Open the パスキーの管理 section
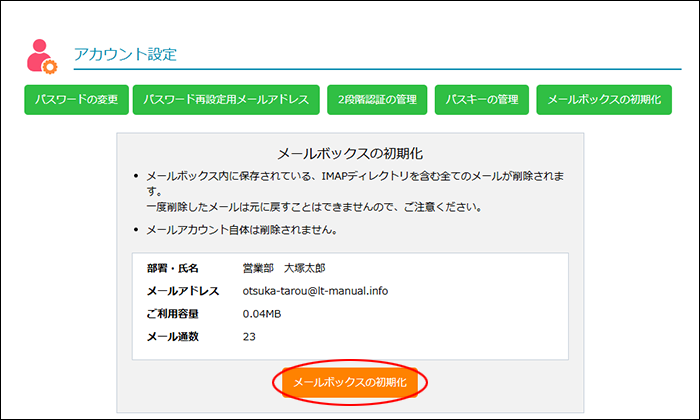This screenshot has height=420, width=700. pyautogui.click(x=482, y=100)
